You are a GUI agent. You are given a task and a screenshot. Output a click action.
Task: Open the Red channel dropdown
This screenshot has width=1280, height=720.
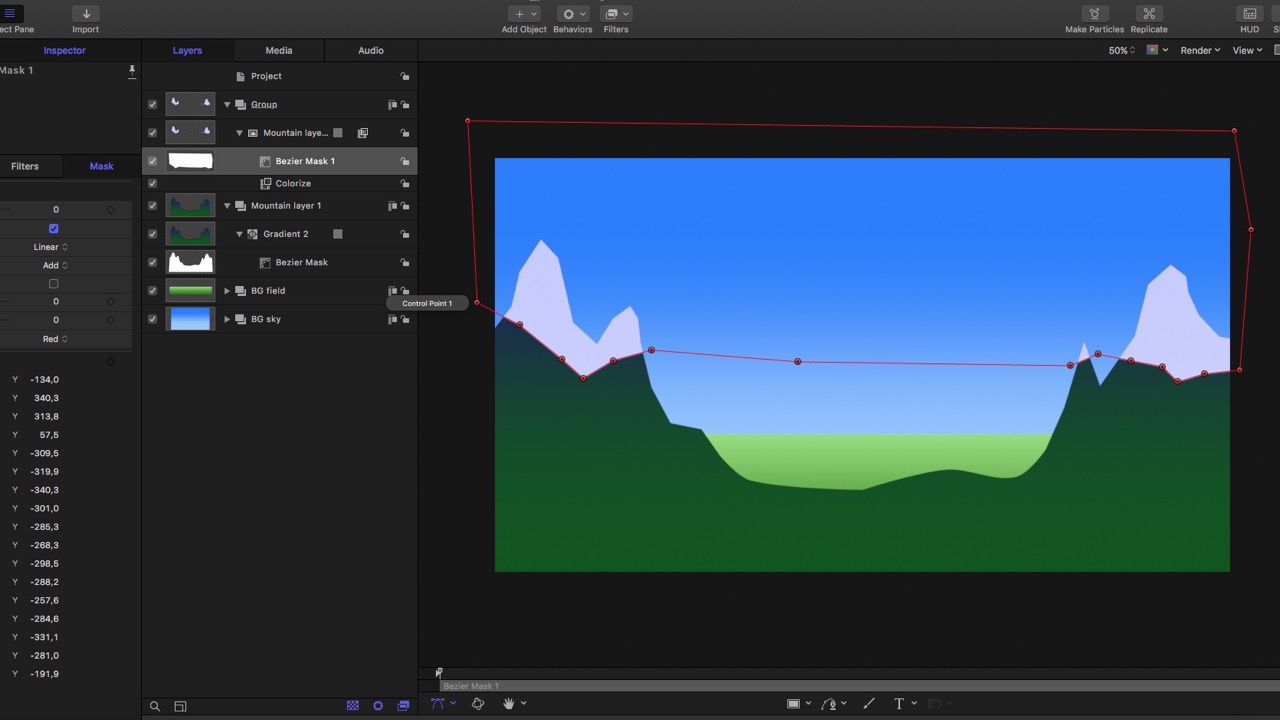pyautogui.click(x=55, y=339)
